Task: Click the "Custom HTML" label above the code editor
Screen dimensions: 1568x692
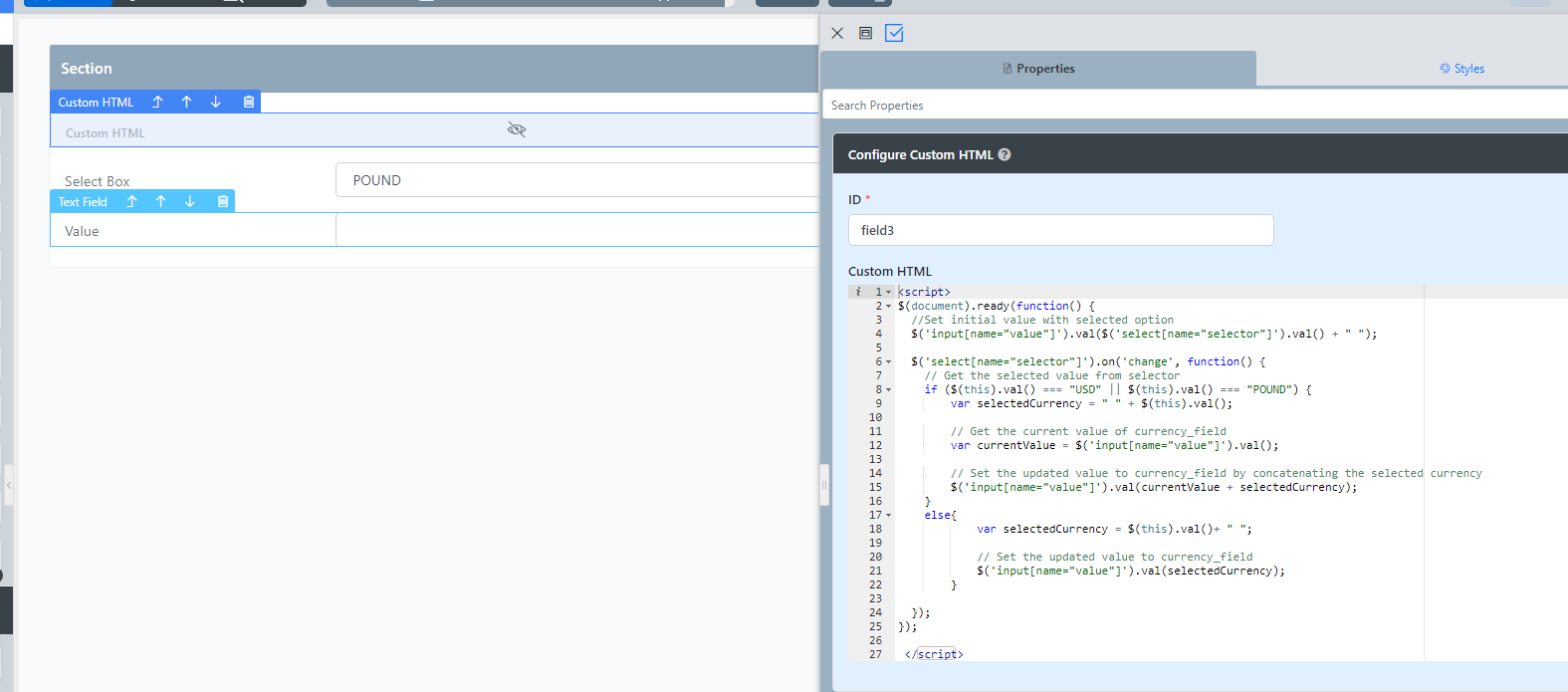Action: click(x=890, y=271)
